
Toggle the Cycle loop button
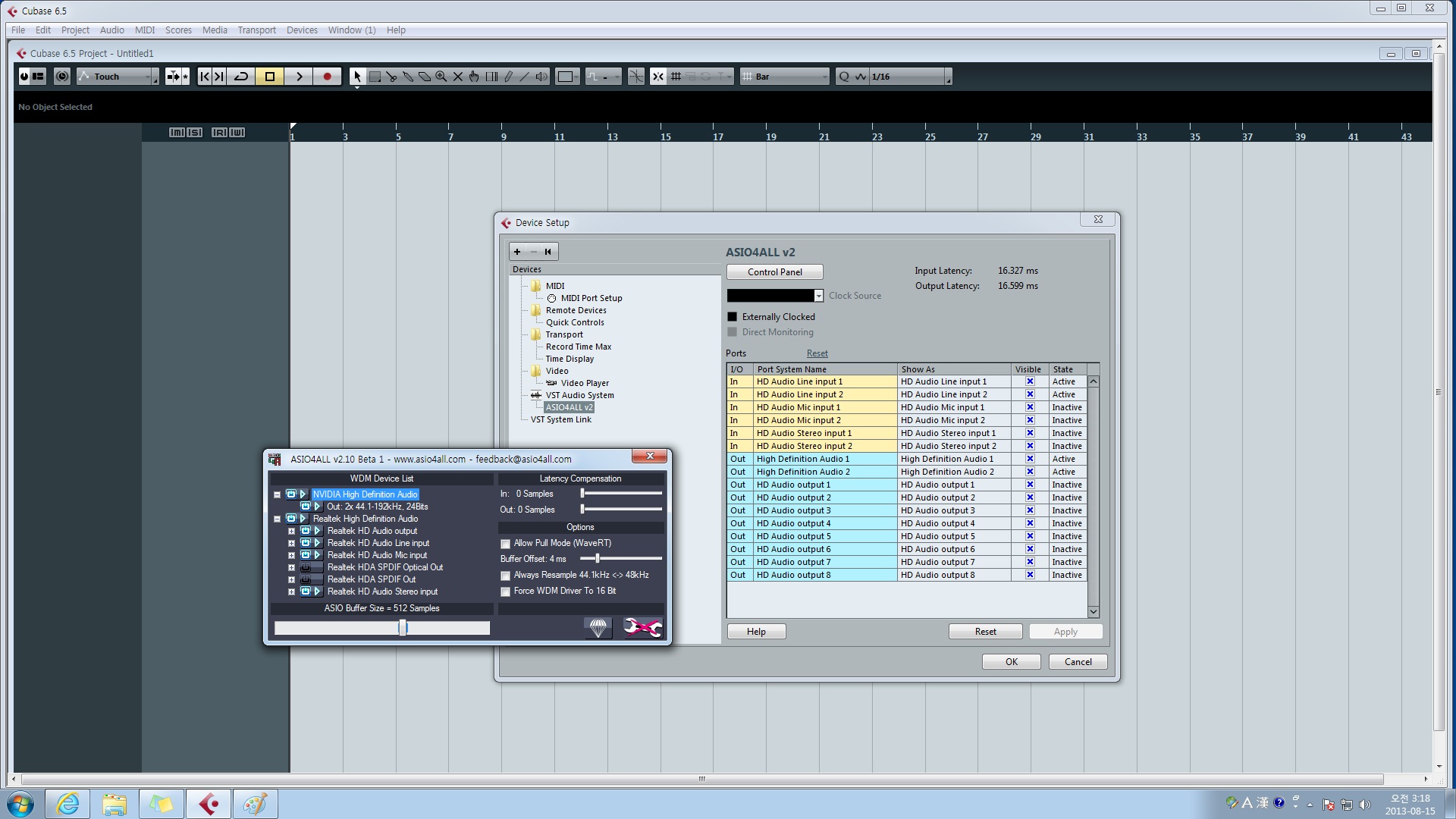pos(241,77)
